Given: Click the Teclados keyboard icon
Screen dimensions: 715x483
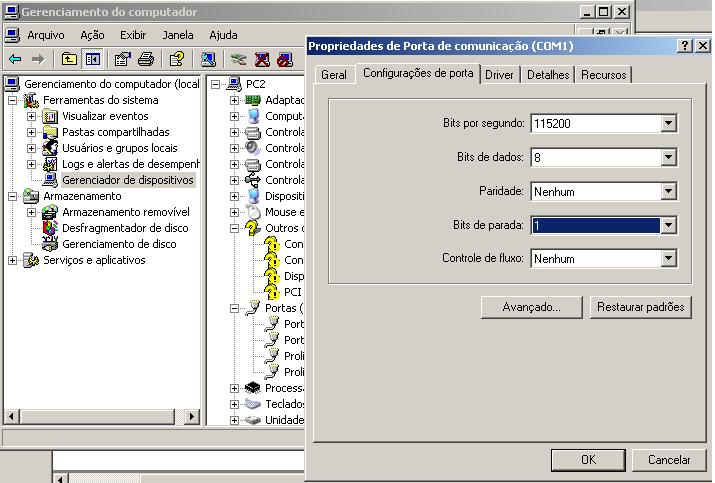Looking at the screenshot, I should click(x=253, y=404).
